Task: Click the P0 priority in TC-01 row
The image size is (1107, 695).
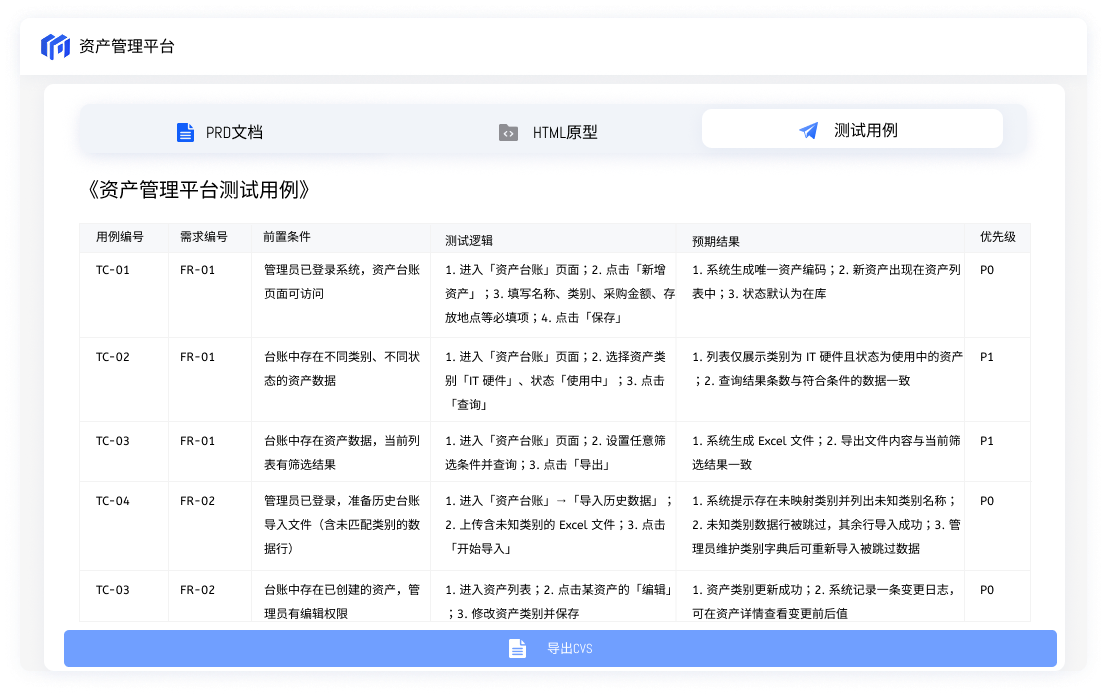Action: pyautogui.click(x=987, y=270)
